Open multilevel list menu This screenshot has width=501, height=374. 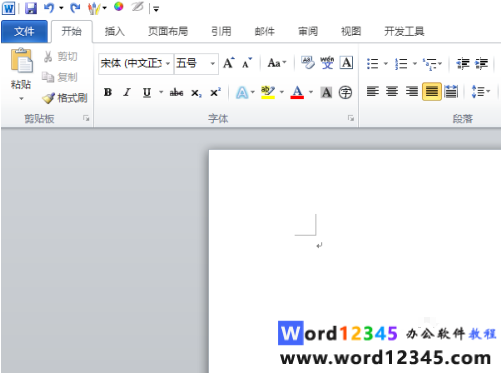point(432,63)
